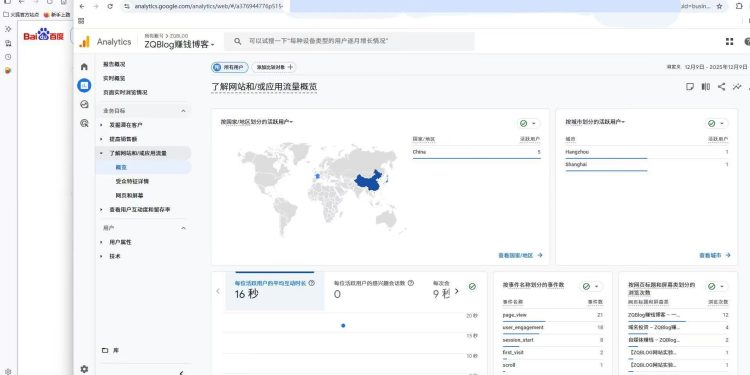Bookmark page with star icon
750x375 pixels.
(x=719, y=6)
